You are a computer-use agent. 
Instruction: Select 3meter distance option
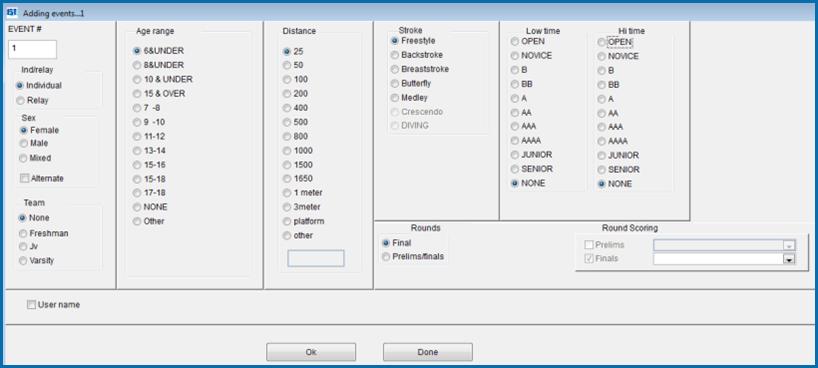tap(302, 207)
